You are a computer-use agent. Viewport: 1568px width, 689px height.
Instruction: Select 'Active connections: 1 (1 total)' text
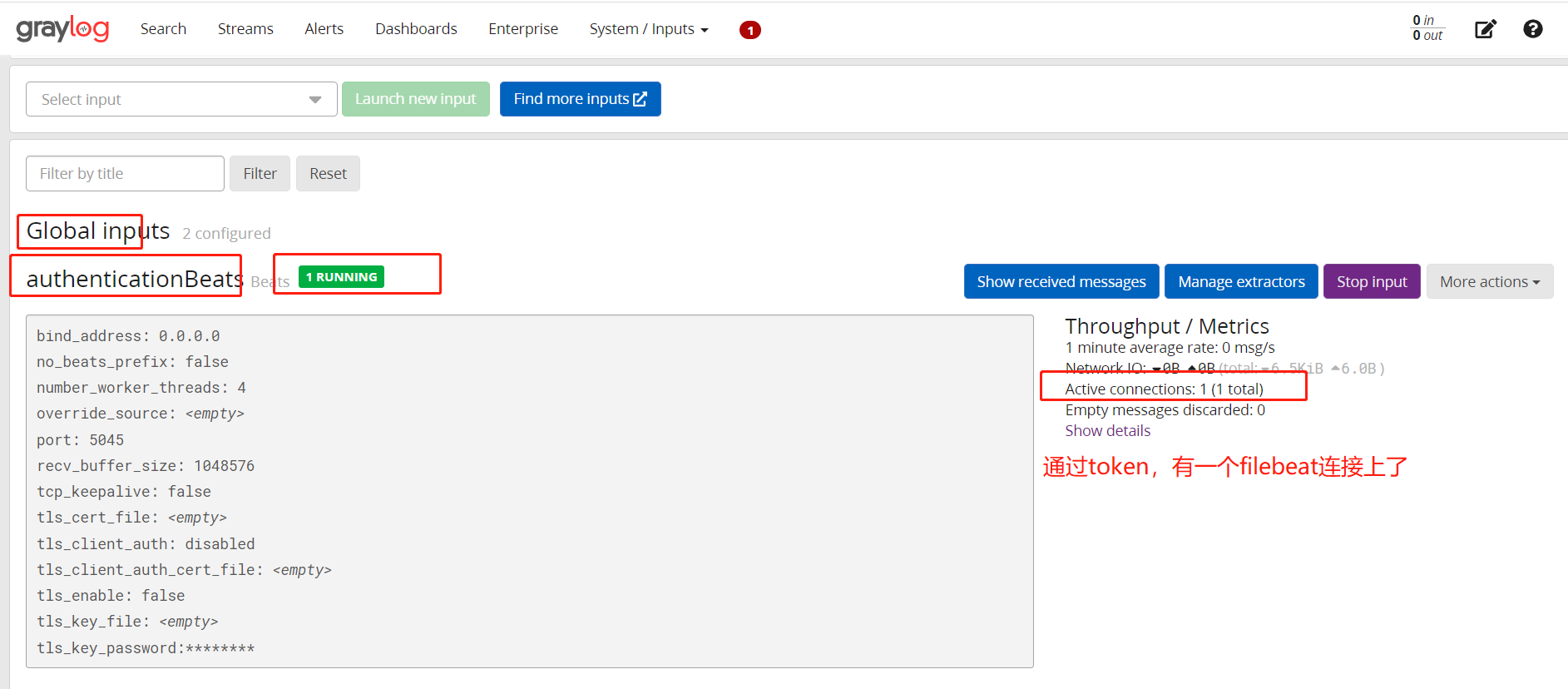click(x=1164, y=389)
